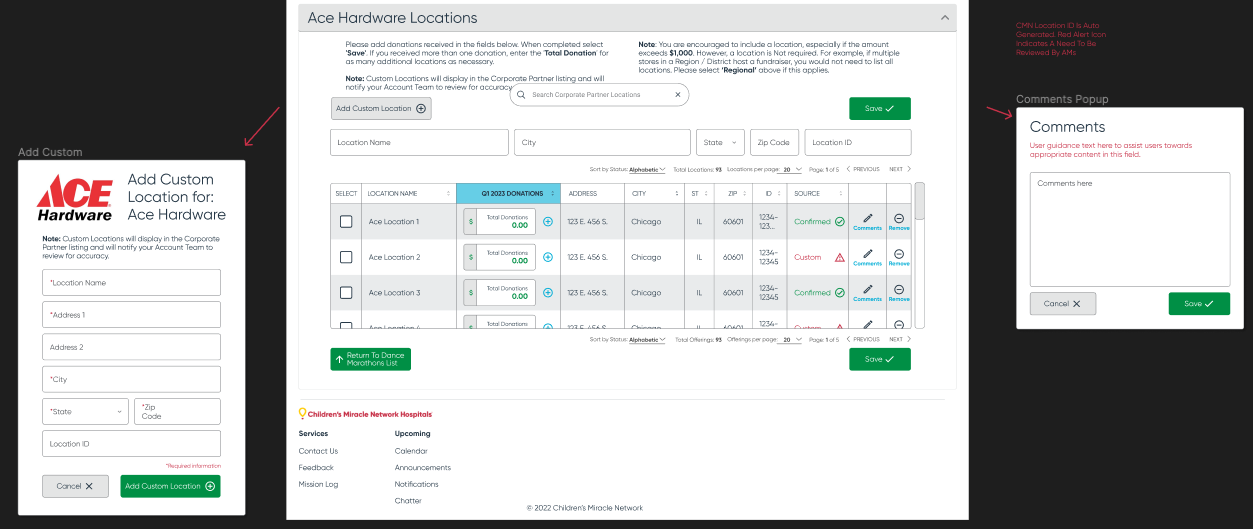
Task: Click Address 2 field in Add Custom dialog
Action: click(131, 347)
